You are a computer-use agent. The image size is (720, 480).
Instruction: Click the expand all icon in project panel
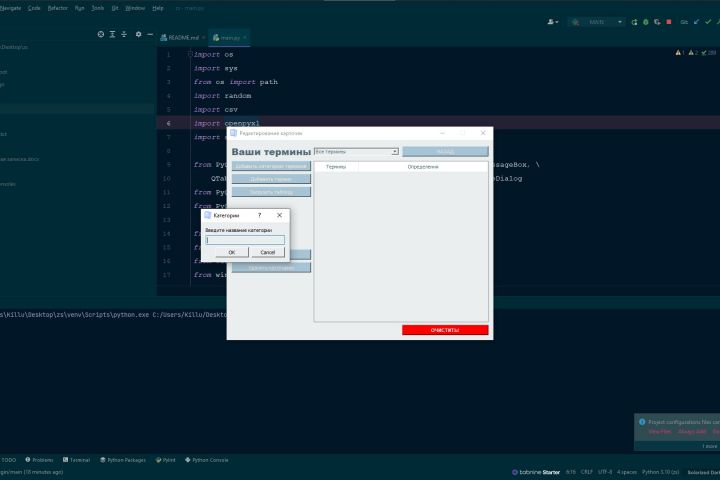[112, 34]
